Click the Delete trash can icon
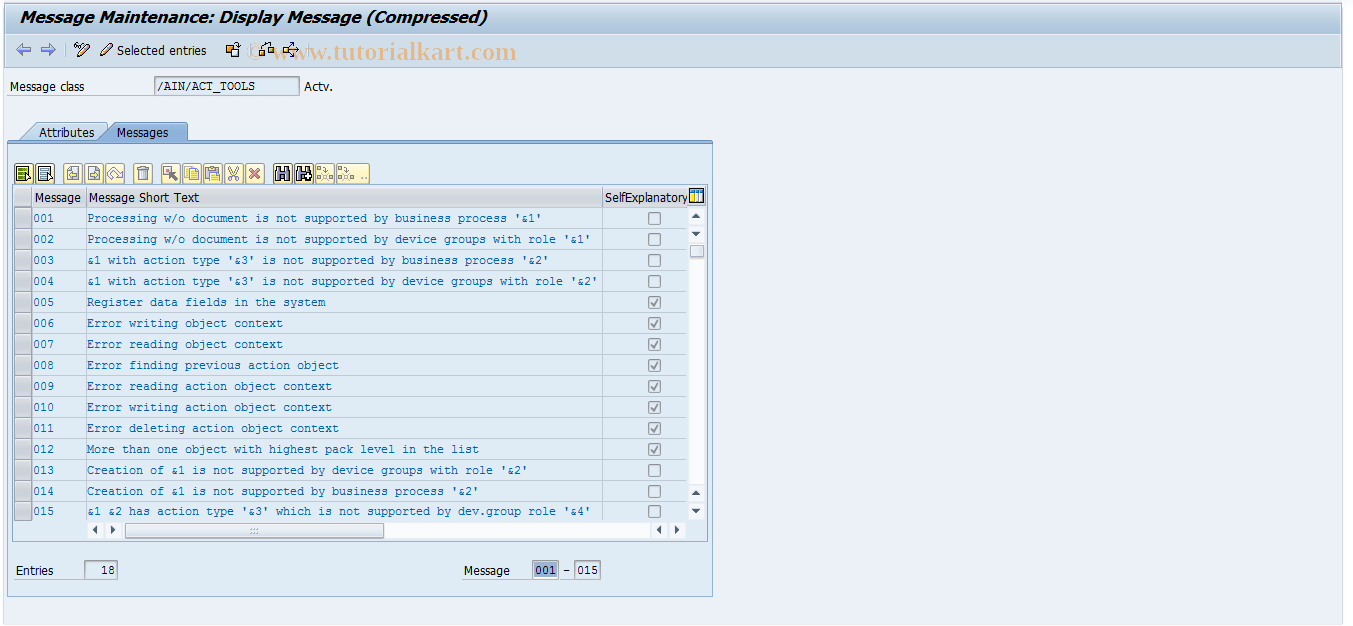This screenshot has height=626, width=1353. pos(143,174)
